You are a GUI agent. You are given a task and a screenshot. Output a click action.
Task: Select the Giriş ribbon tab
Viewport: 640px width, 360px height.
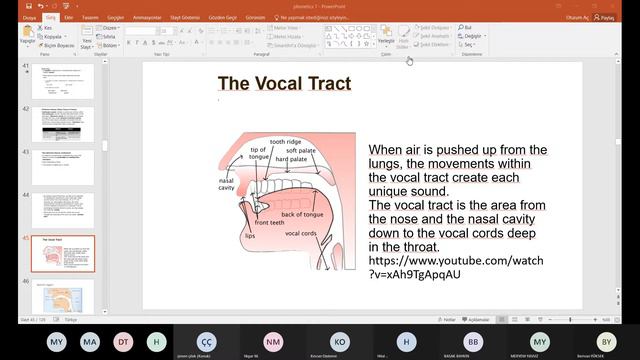(x=51, y=18)
